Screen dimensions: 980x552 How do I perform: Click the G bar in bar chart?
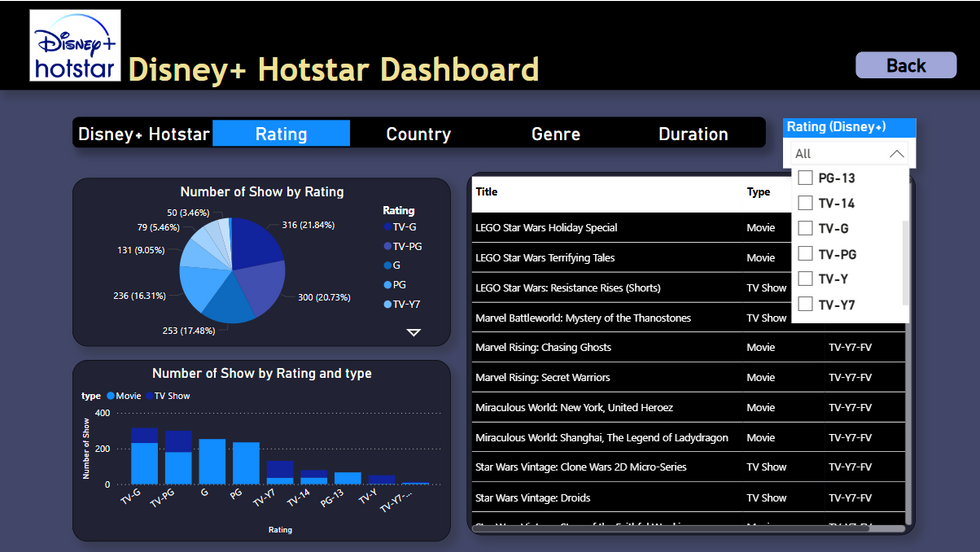tap(212, 461)
